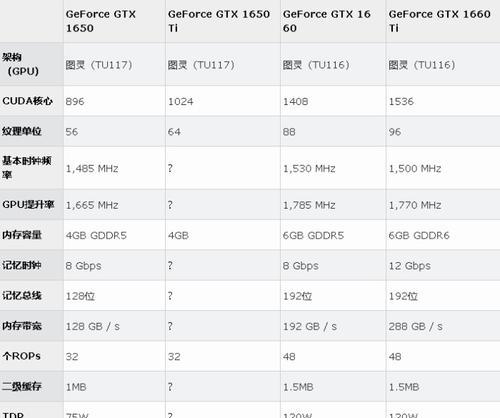The image size is (500, 418).
Task: Click the 12 Gbps memory clock cell
Action: point(410,266)
